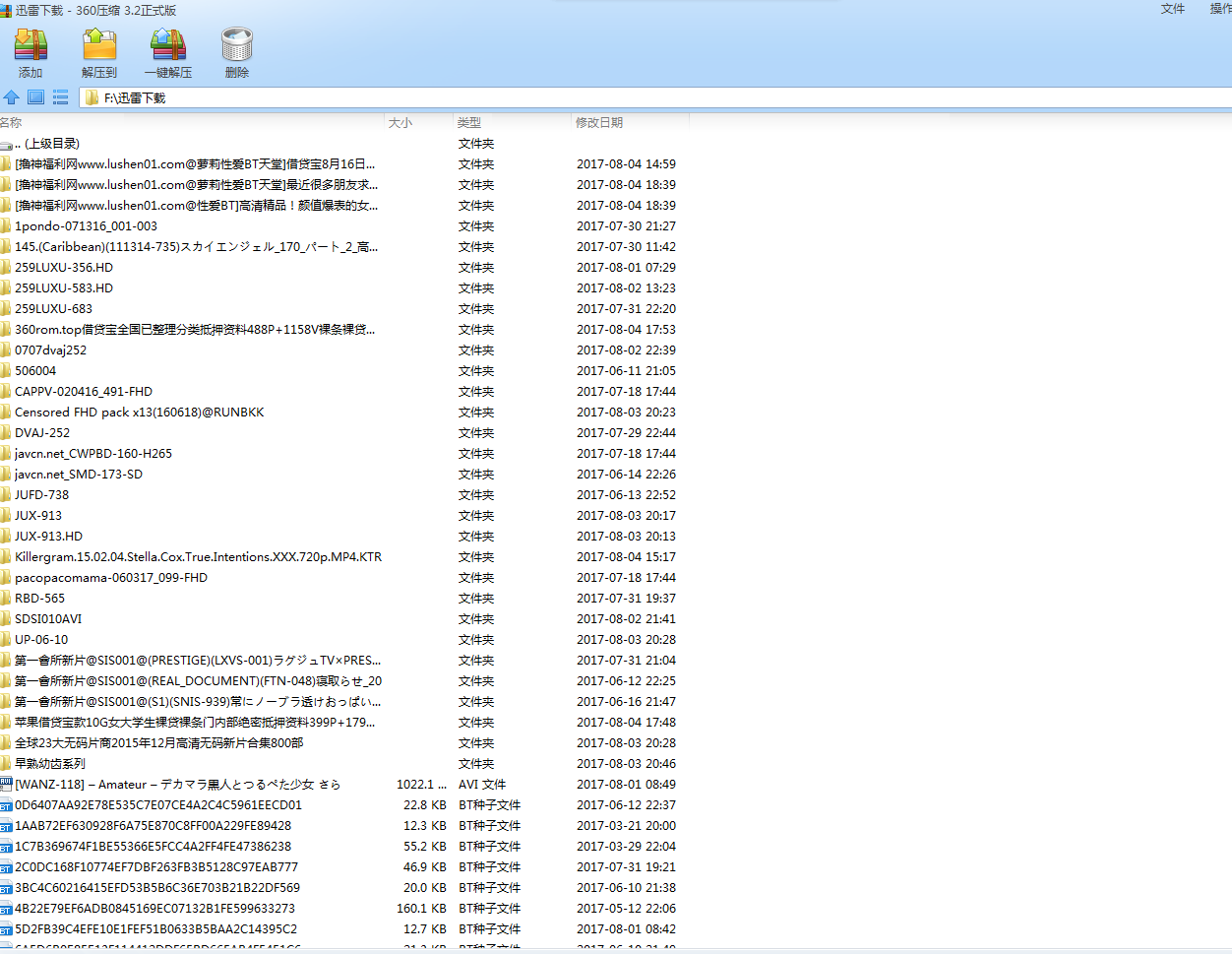The height and width of the screenshot is (954, 1232).
Task: Click the folder icon of DVAJ-252
Action: 5,433
